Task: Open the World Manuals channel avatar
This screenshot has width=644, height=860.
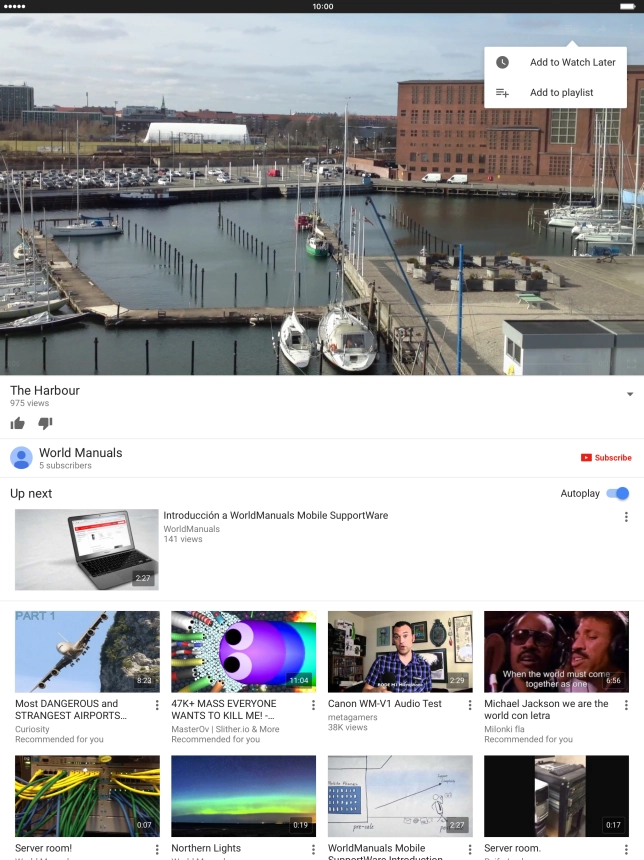Action: coord(21,457)
